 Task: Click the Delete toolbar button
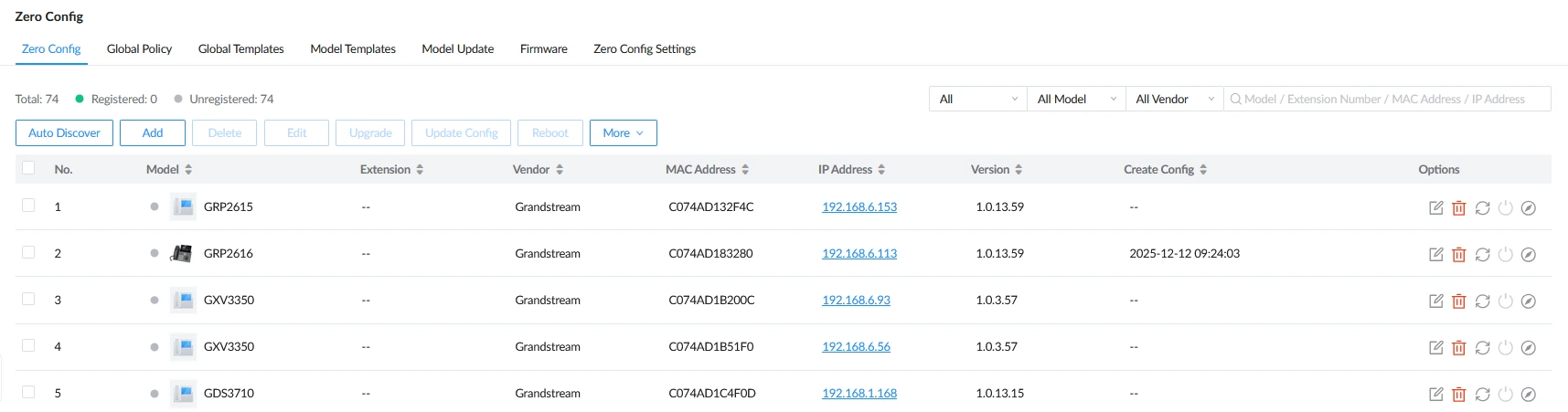pos(225,132)
